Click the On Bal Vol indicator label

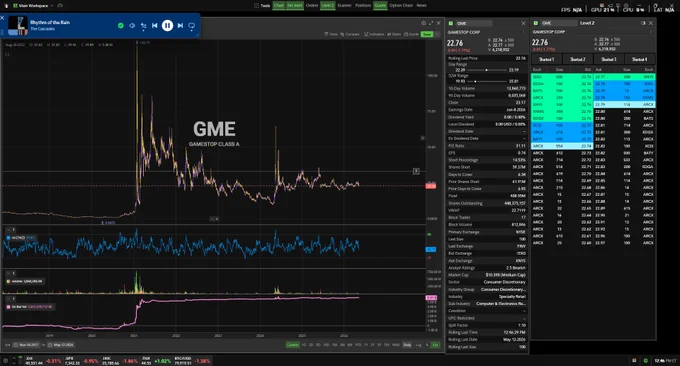point(29,307)
